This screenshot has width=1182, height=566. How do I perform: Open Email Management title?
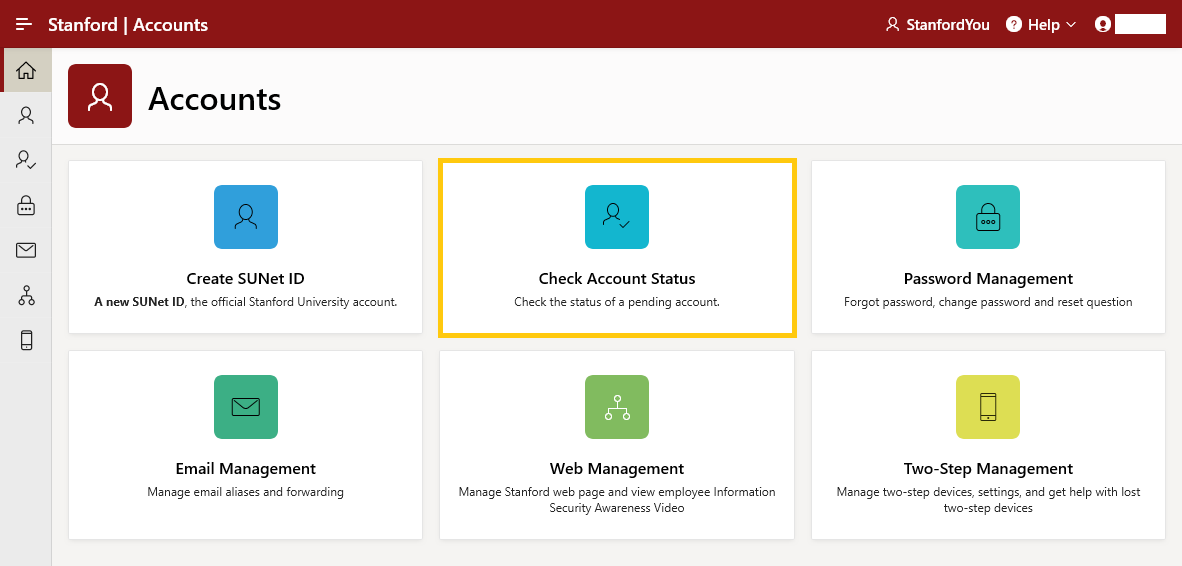click(x=246, y=468)
